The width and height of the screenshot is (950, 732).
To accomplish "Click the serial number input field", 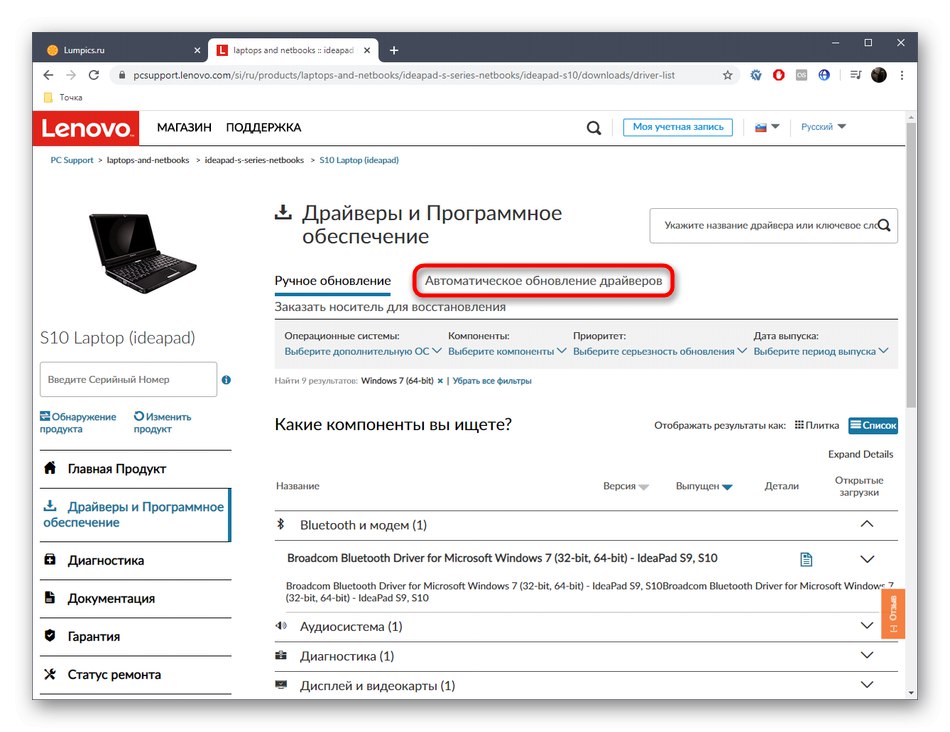I will point(128,380).
